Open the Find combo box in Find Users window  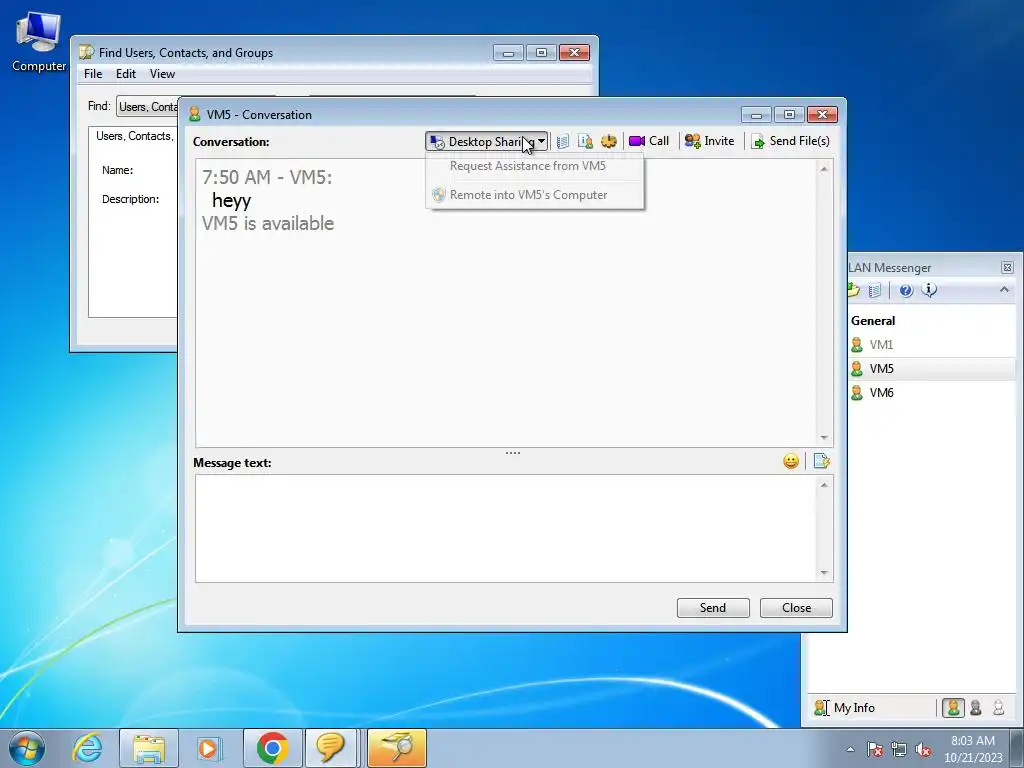(x=148, y=106)
